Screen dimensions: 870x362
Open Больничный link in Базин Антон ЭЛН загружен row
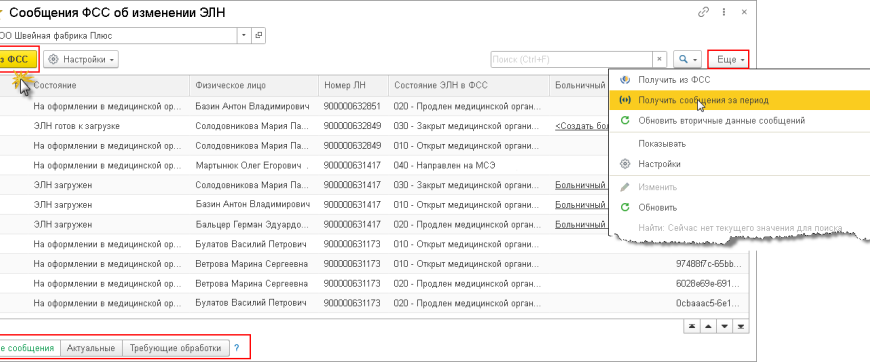pyautogui.click(x=580, y=205)
